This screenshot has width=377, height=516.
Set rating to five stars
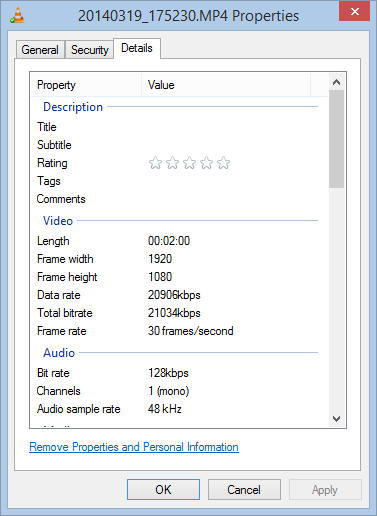tap(223, 163)
